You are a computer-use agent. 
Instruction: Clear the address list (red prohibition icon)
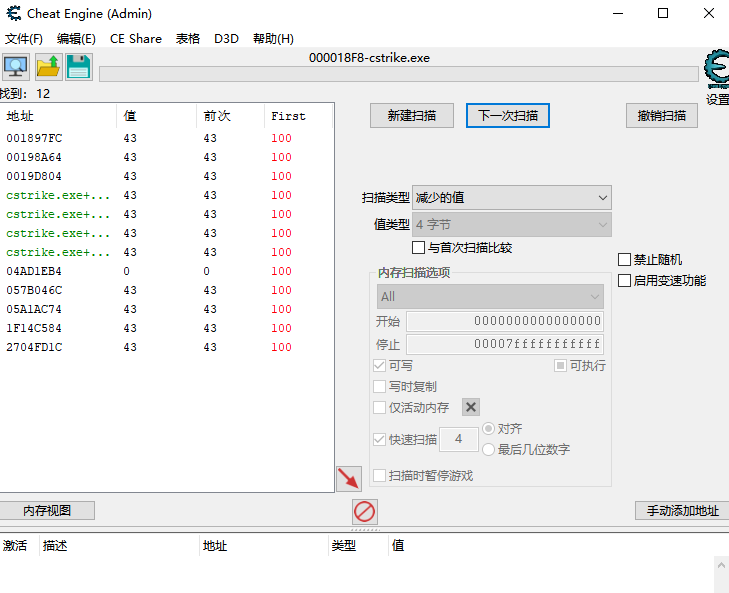point(364,512)
